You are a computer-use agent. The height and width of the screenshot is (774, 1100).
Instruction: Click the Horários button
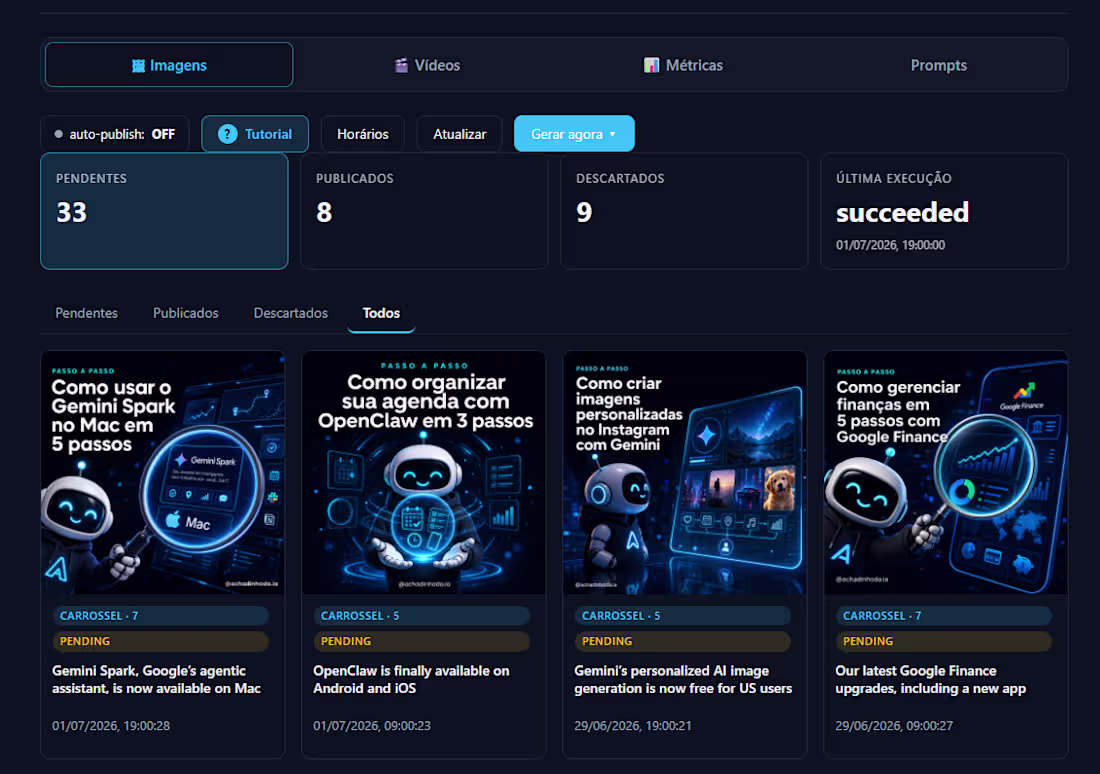363,134
